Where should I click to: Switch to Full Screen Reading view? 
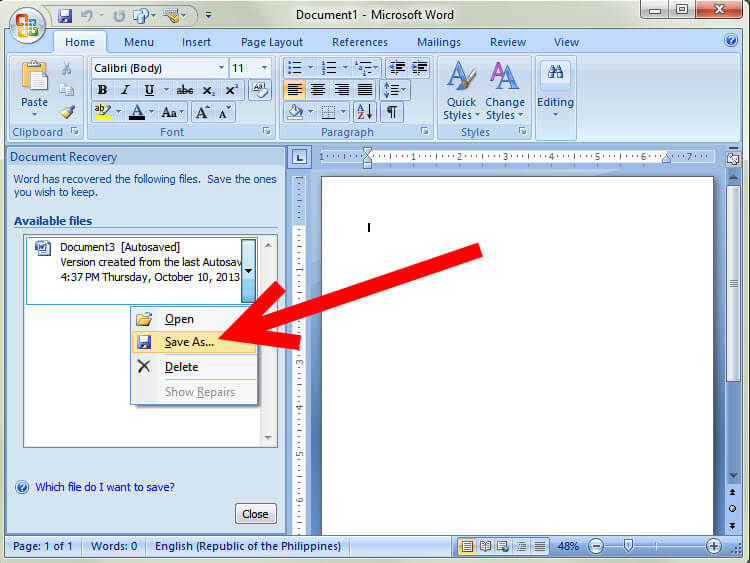[x=485, y=546]
